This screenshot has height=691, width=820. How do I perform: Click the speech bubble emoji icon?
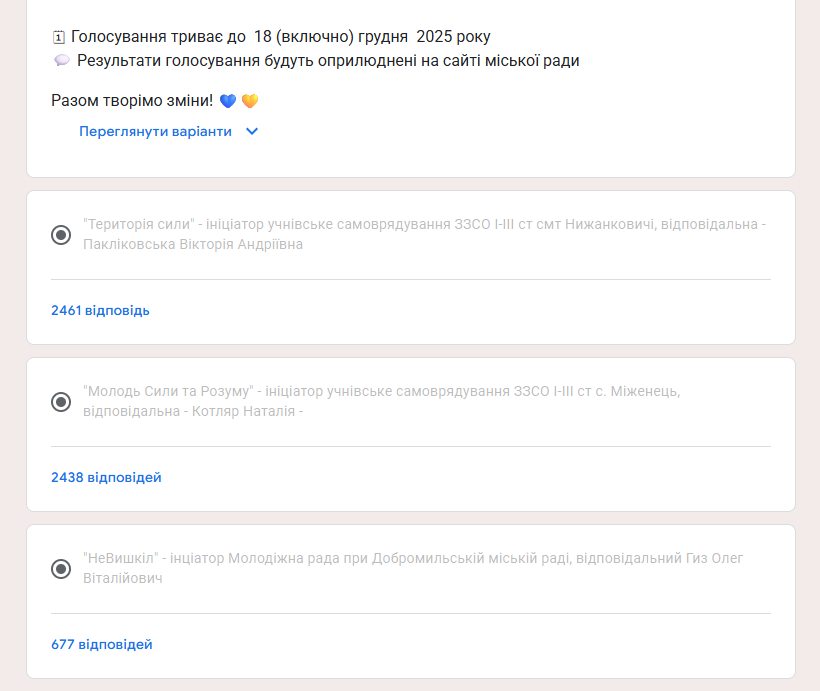[61, 61]
